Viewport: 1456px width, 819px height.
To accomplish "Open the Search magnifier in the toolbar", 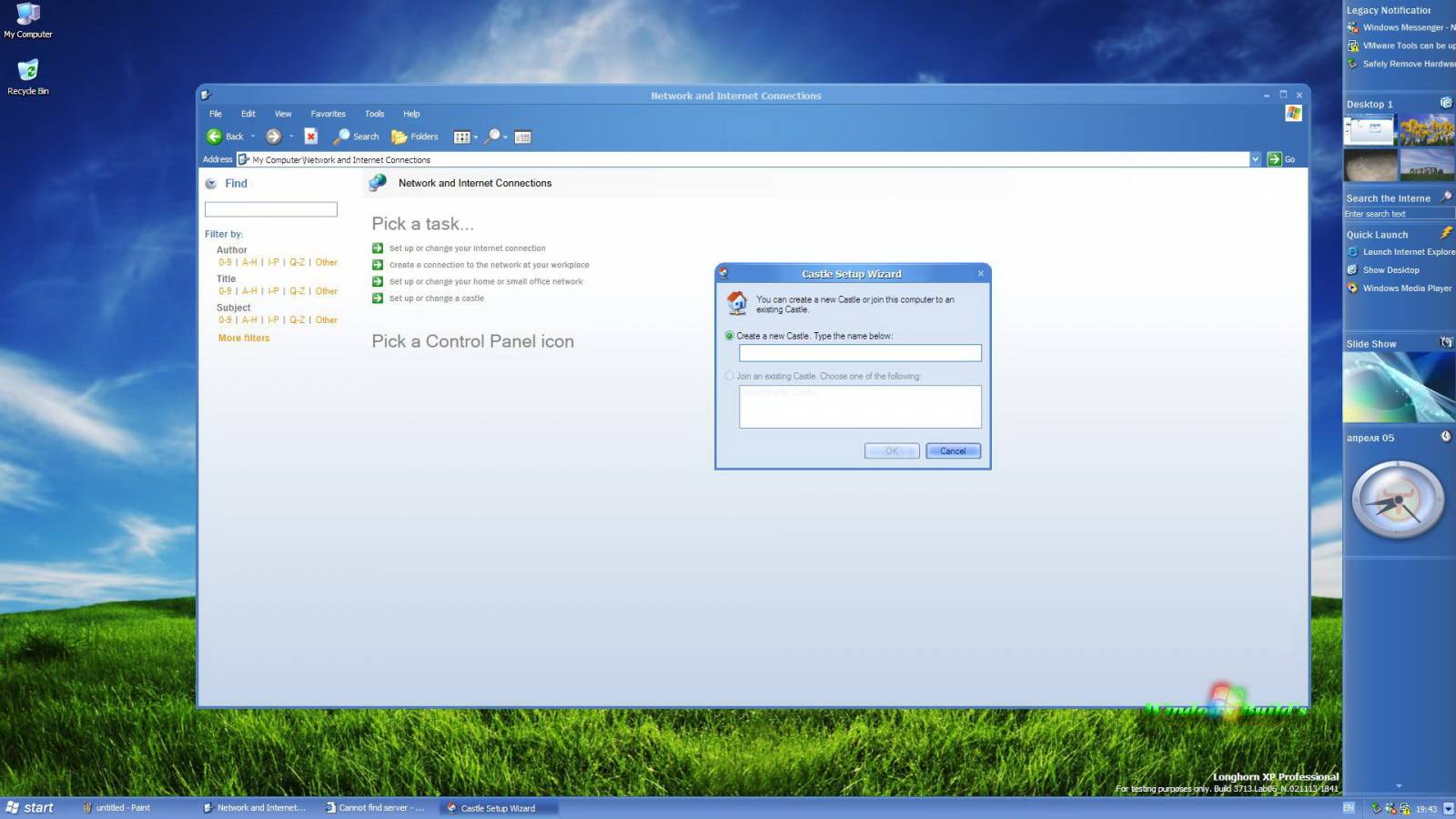I will pyautogui.click(x=341, y=136).
